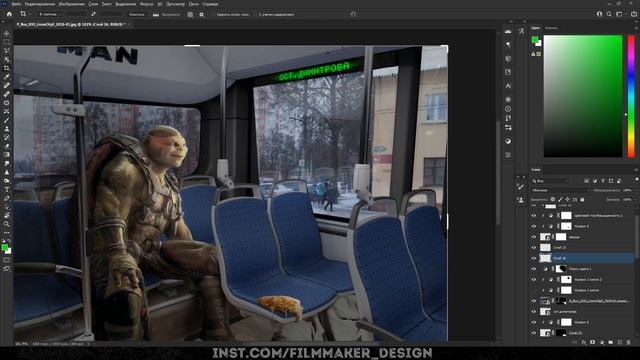The image size is (640, 360).
Task: Click the foreground color swatch in toolbar
Action: click(x=4, y=247)
